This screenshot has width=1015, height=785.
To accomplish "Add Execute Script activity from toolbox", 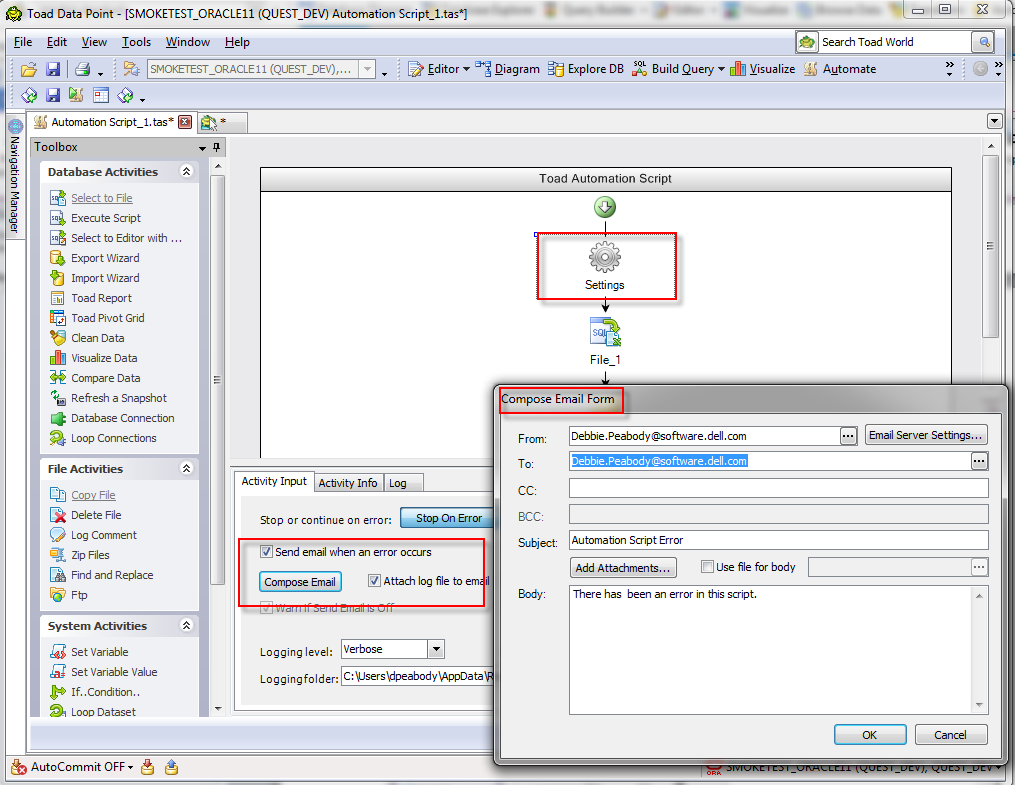I will (95, 218).
